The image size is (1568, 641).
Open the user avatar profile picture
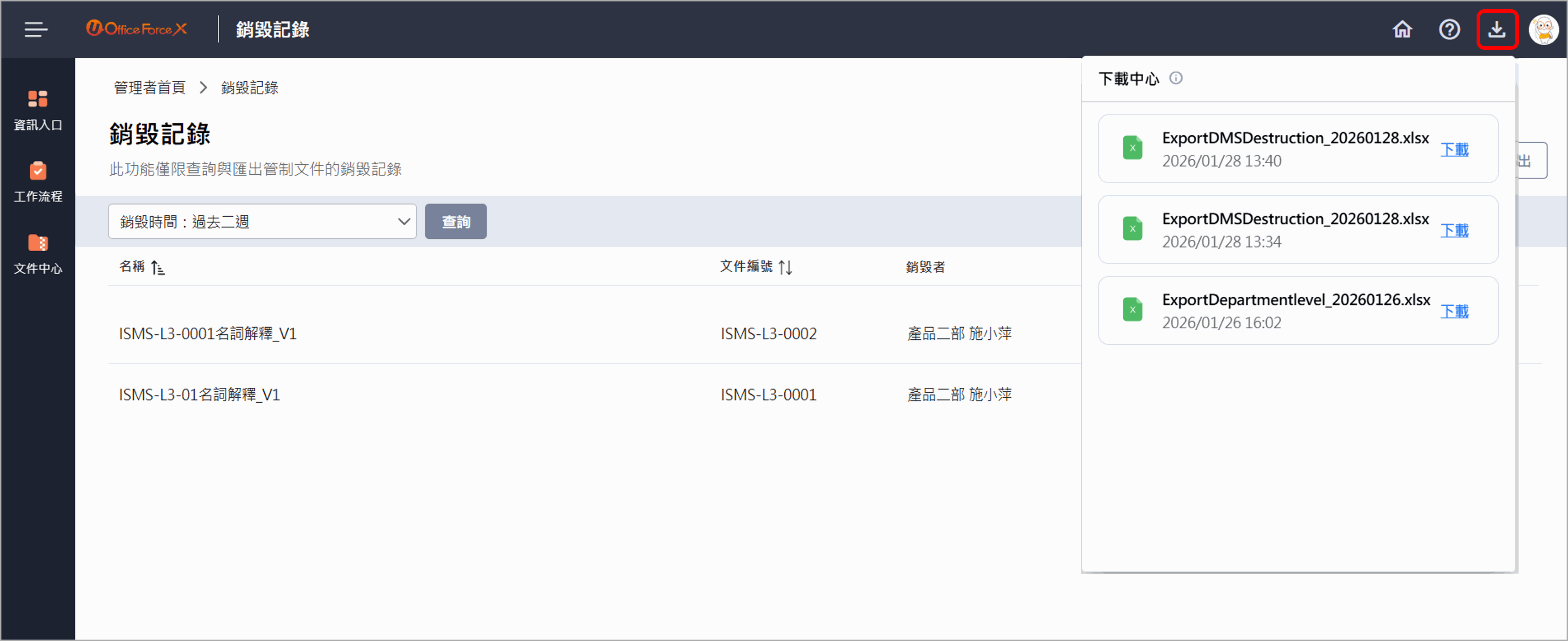1544,29
